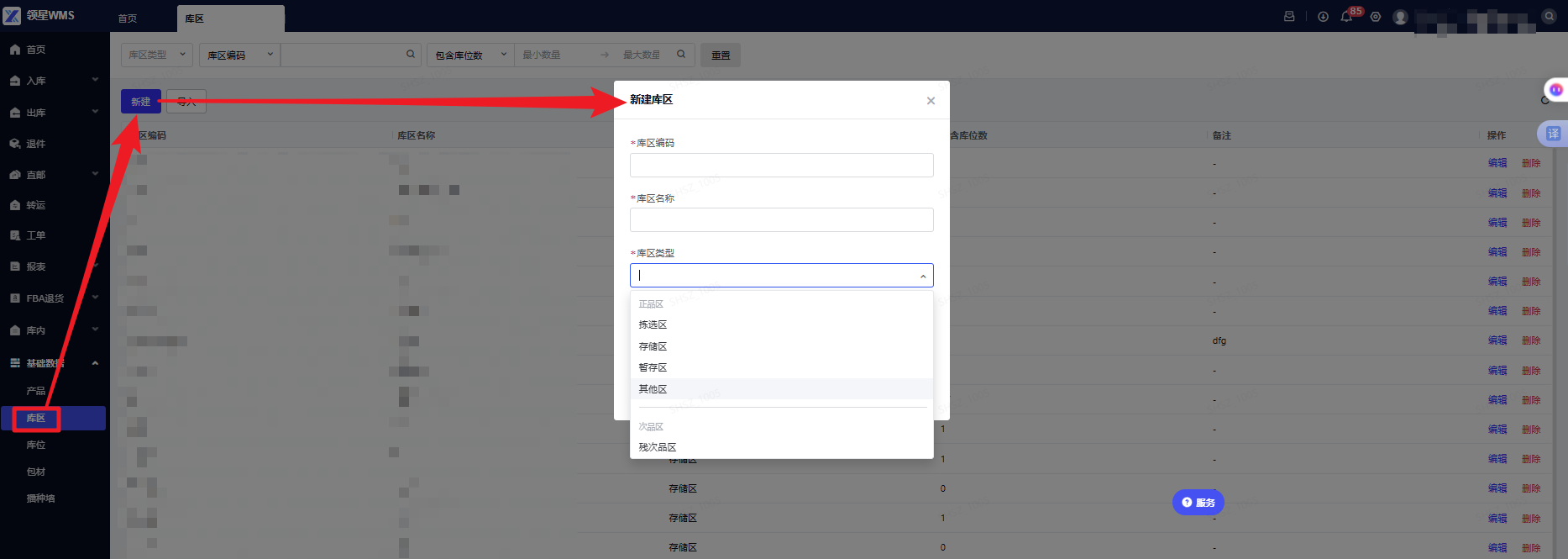Viewport: 1568px width, 559px height.
Task: Open the hexagon settings icon
Action: point(1376,16)
